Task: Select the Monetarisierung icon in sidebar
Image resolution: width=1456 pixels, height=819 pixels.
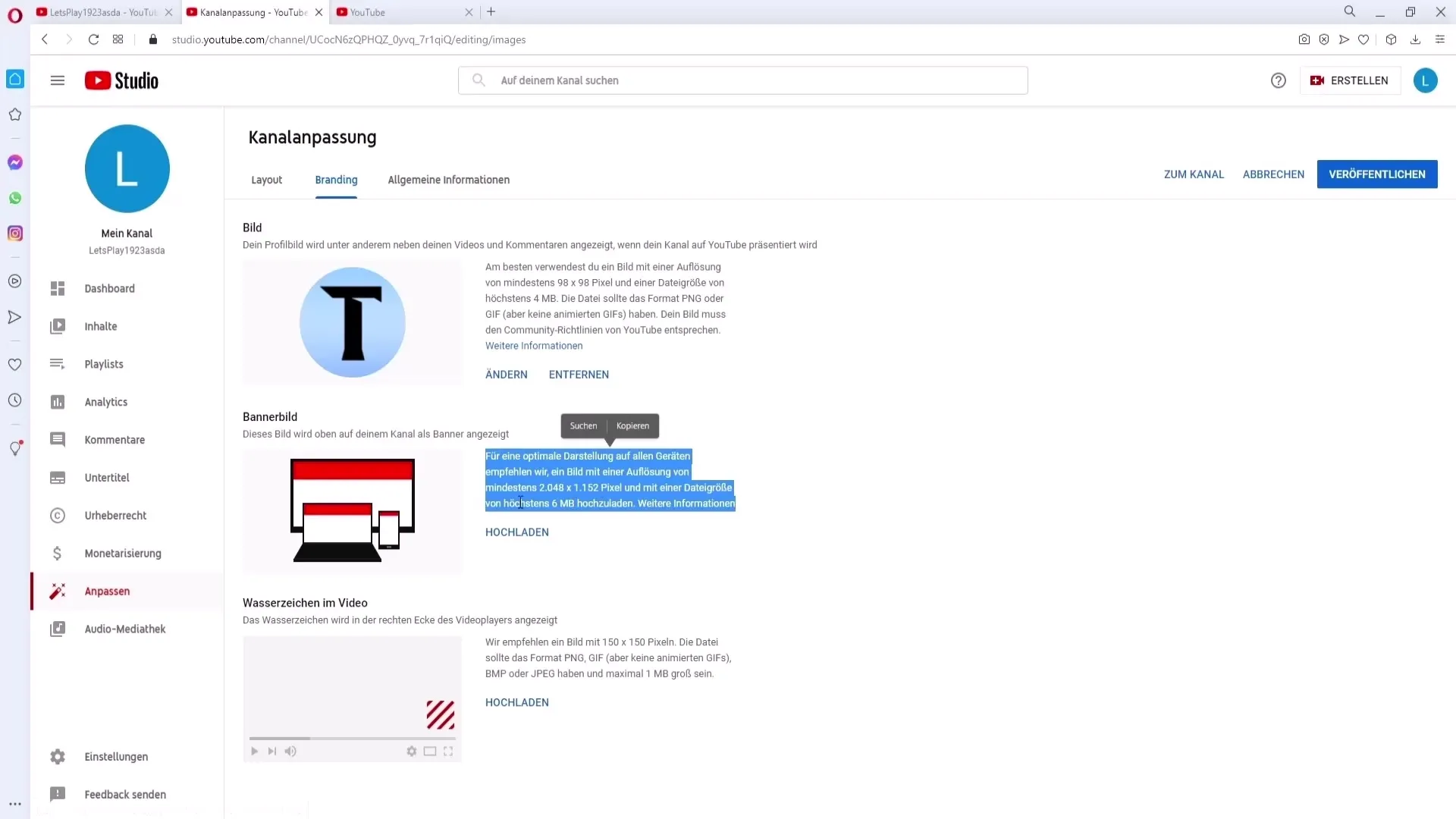Action: point(57,553)
